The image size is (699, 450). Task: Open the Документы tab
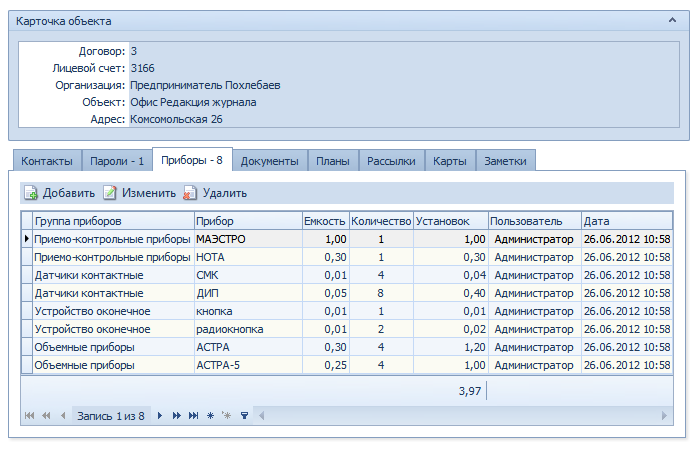pyautogui.click(x=270, y=161)
